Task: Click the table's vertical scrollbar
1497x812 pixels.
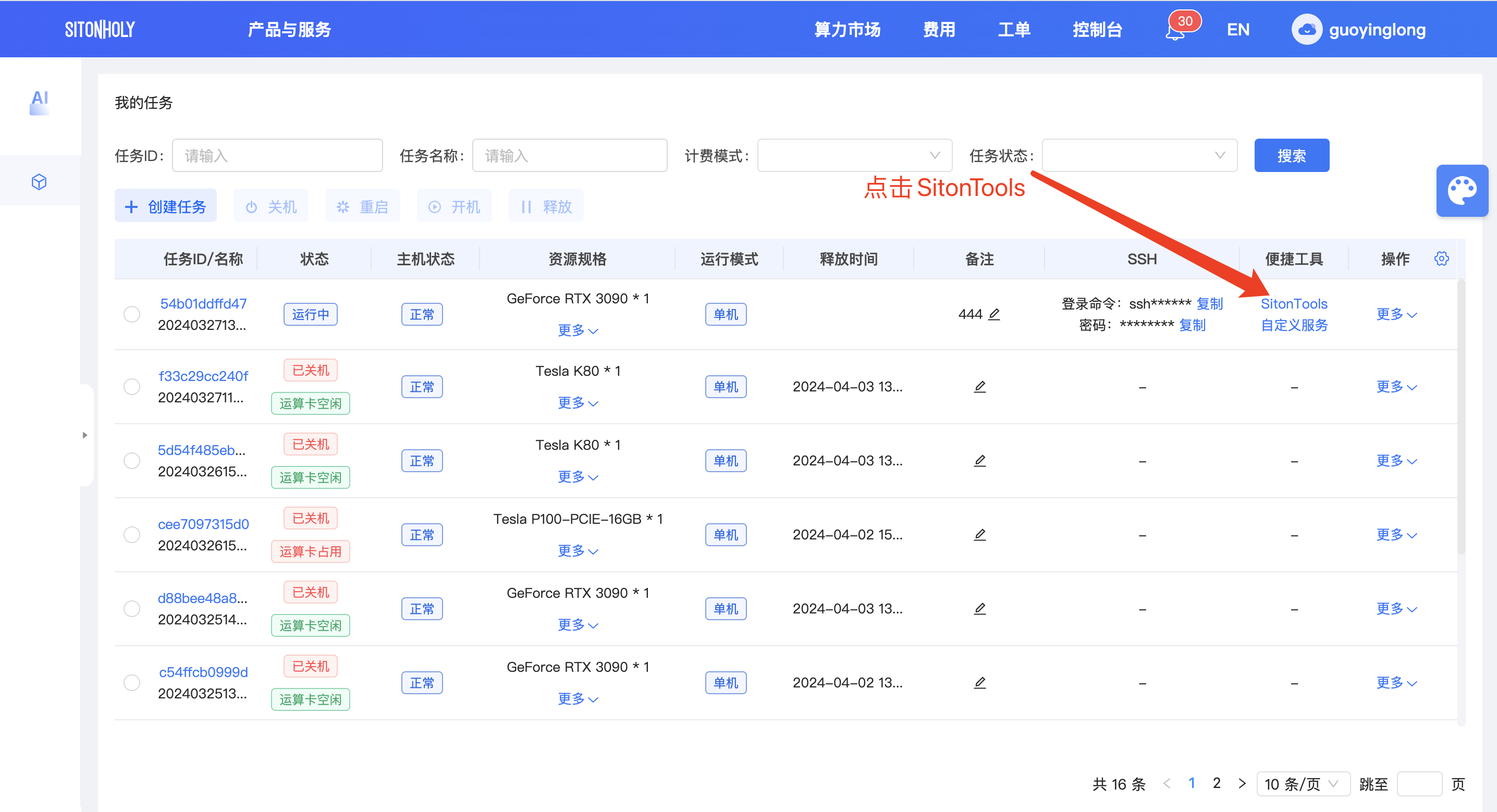Action: point(1461,417)
